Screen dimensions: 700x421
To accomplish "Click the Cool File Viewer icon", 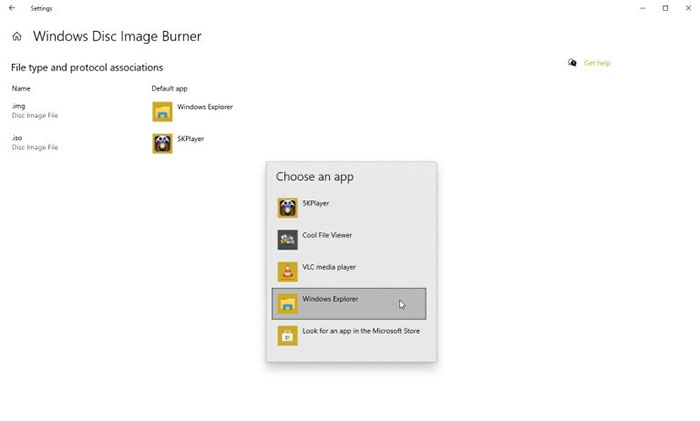I will (x=288, y=240).
